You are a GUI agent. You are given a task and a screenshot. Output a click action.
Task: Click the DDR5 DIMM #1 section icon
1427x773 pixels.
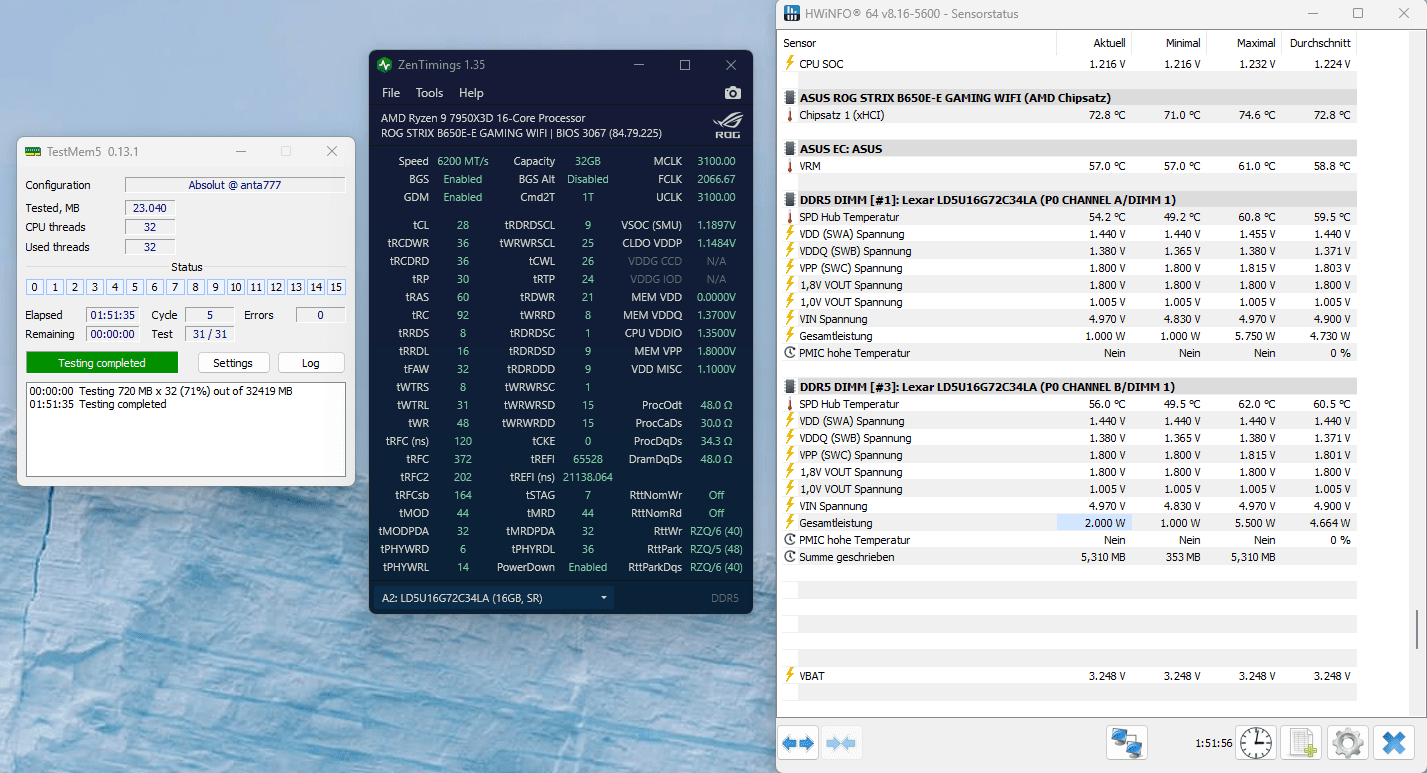point(790,200)
